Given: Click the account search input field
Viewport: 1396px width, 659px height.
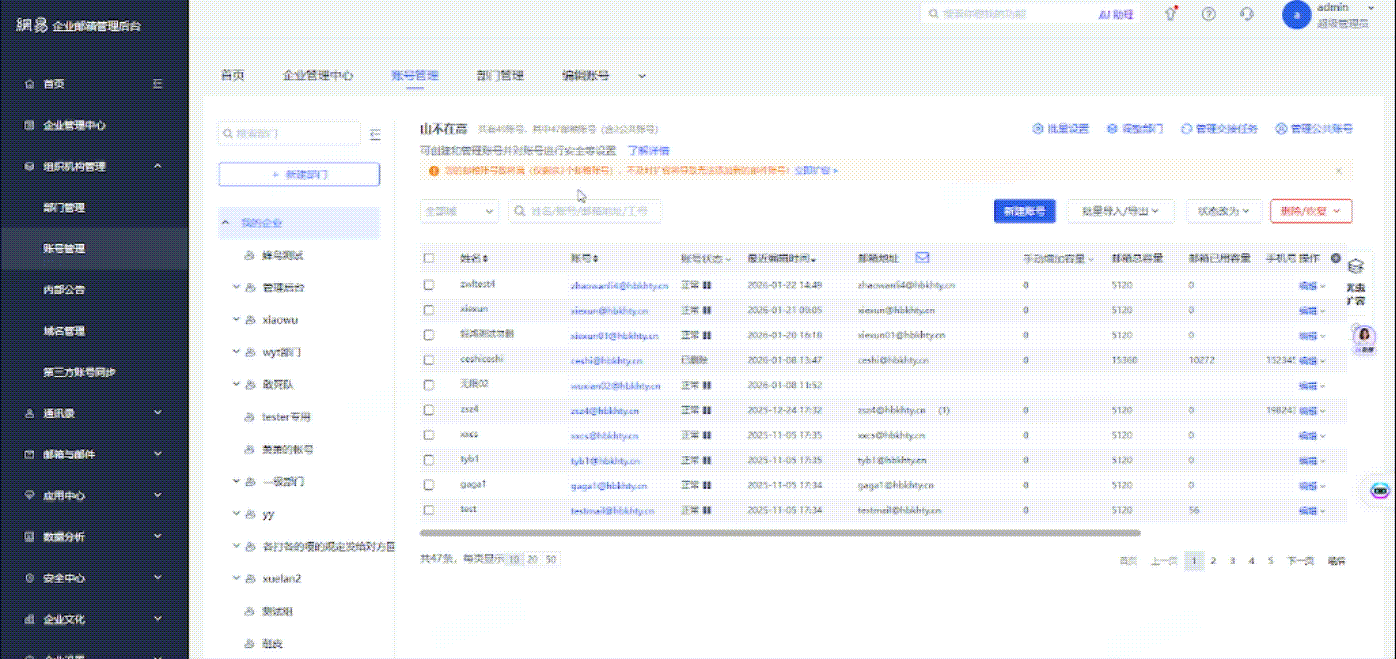Looking at the screenshot, I should click(585, 211).
